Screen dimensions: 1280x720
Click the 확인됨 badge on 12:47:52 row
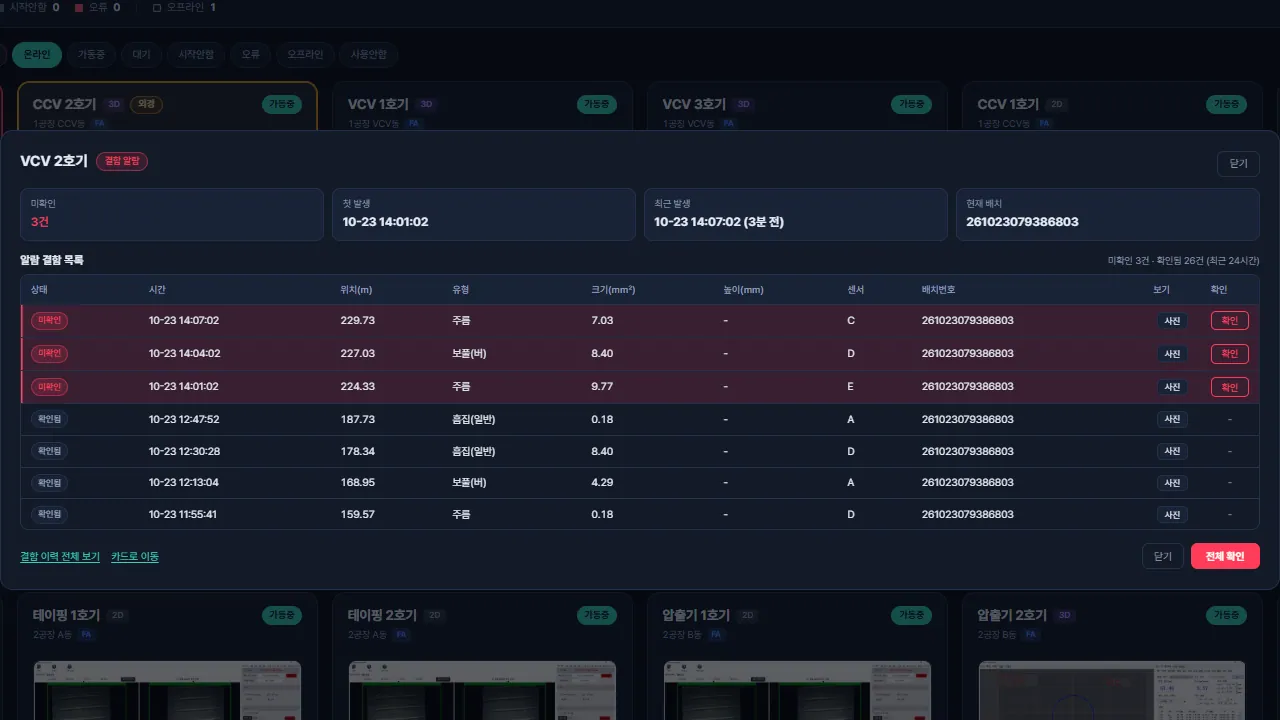[49, 420]
